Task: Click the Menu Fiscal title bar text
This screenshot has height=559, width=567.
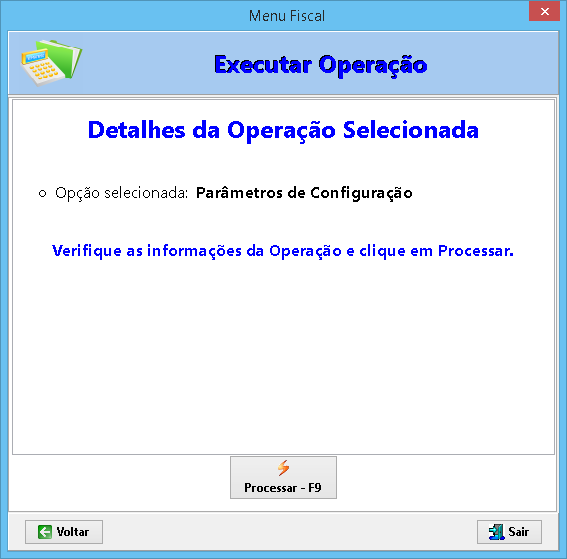Action: coord(287,16)
